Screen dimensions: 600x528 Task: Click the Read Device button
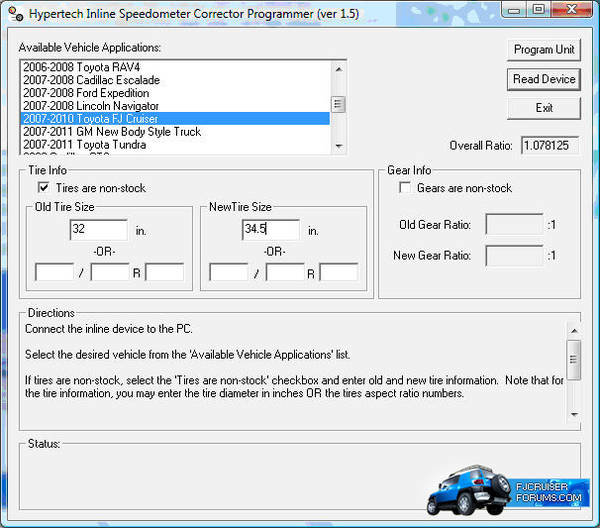coord(544,79)
